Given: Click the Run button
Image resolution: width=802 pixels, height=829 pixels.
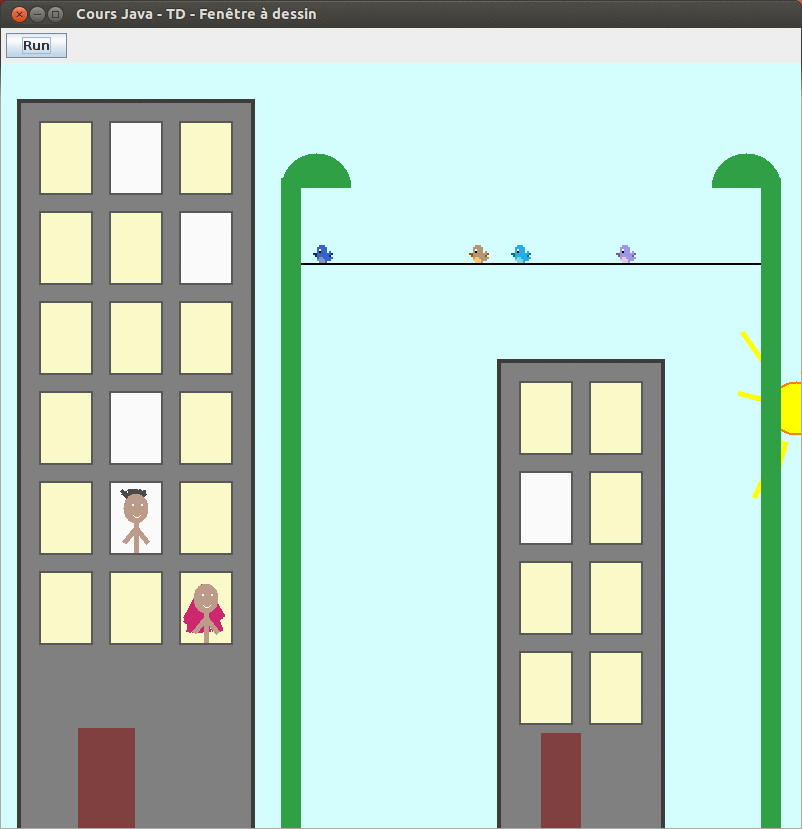Looking at the screenshot, I should (x=36, y=45).
